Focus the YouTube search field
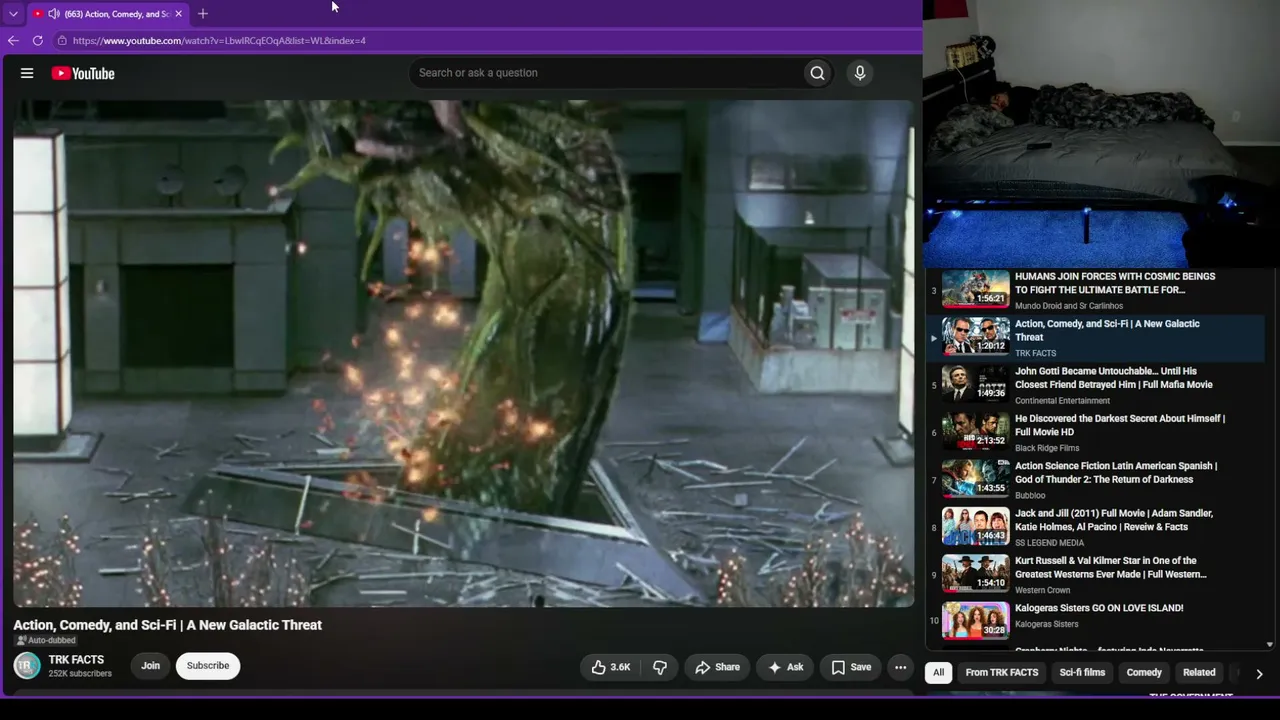This screenshot has width=1280, height=720. coord(605,73)
